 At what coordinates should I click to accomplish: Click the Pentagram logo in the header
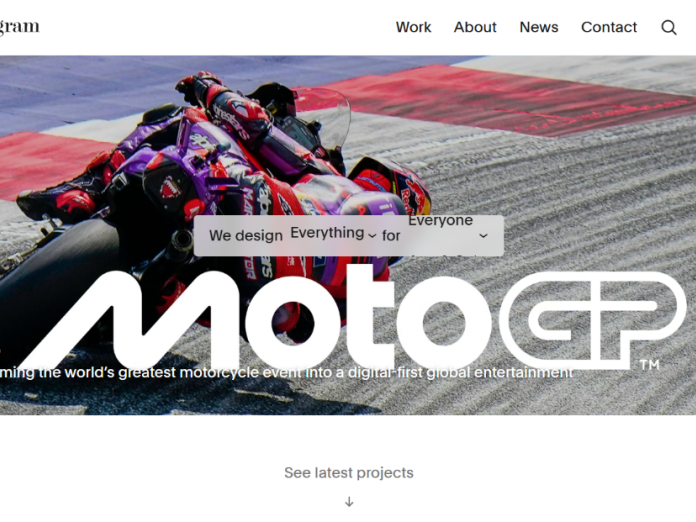[x=20, y=27]
